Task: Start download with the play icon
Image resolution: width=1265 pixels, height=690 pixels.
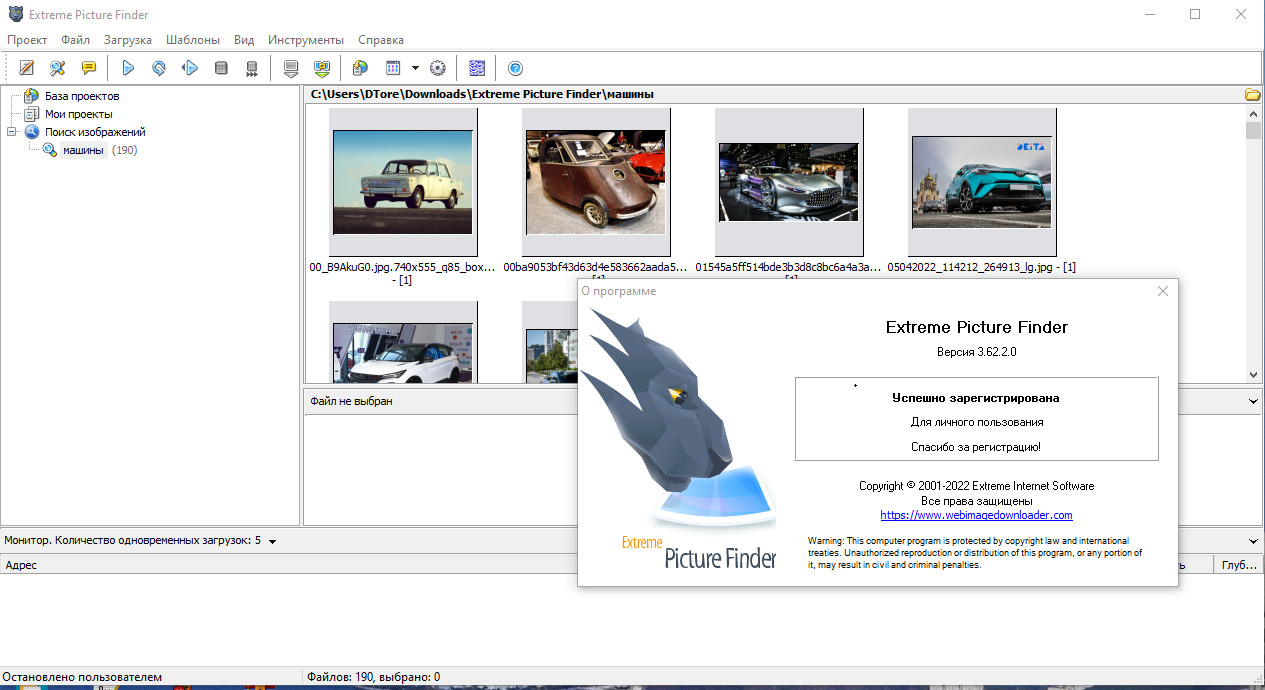Action: pos(128,68)
